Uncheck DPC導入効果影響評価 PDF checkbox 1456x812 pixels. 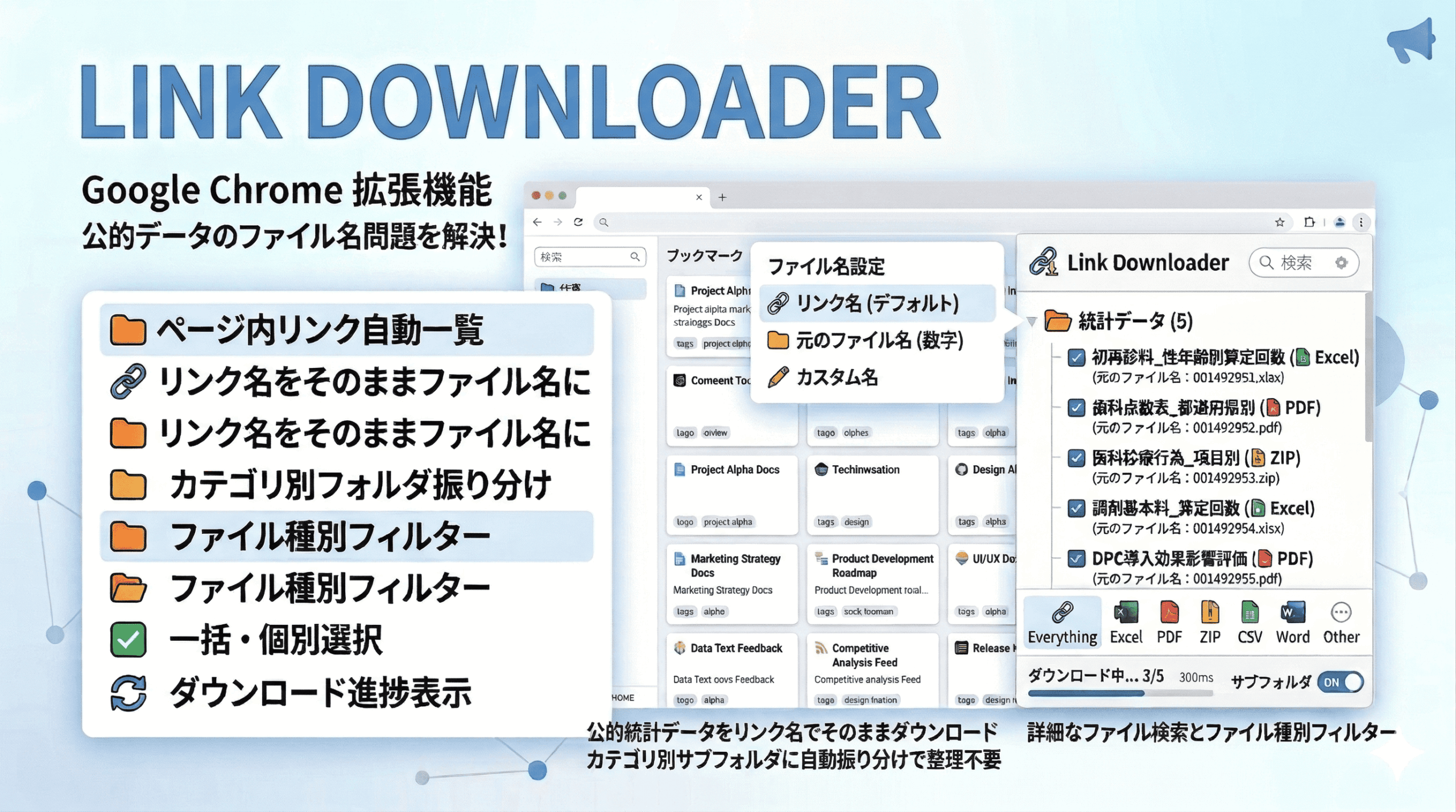(1076, 559)
